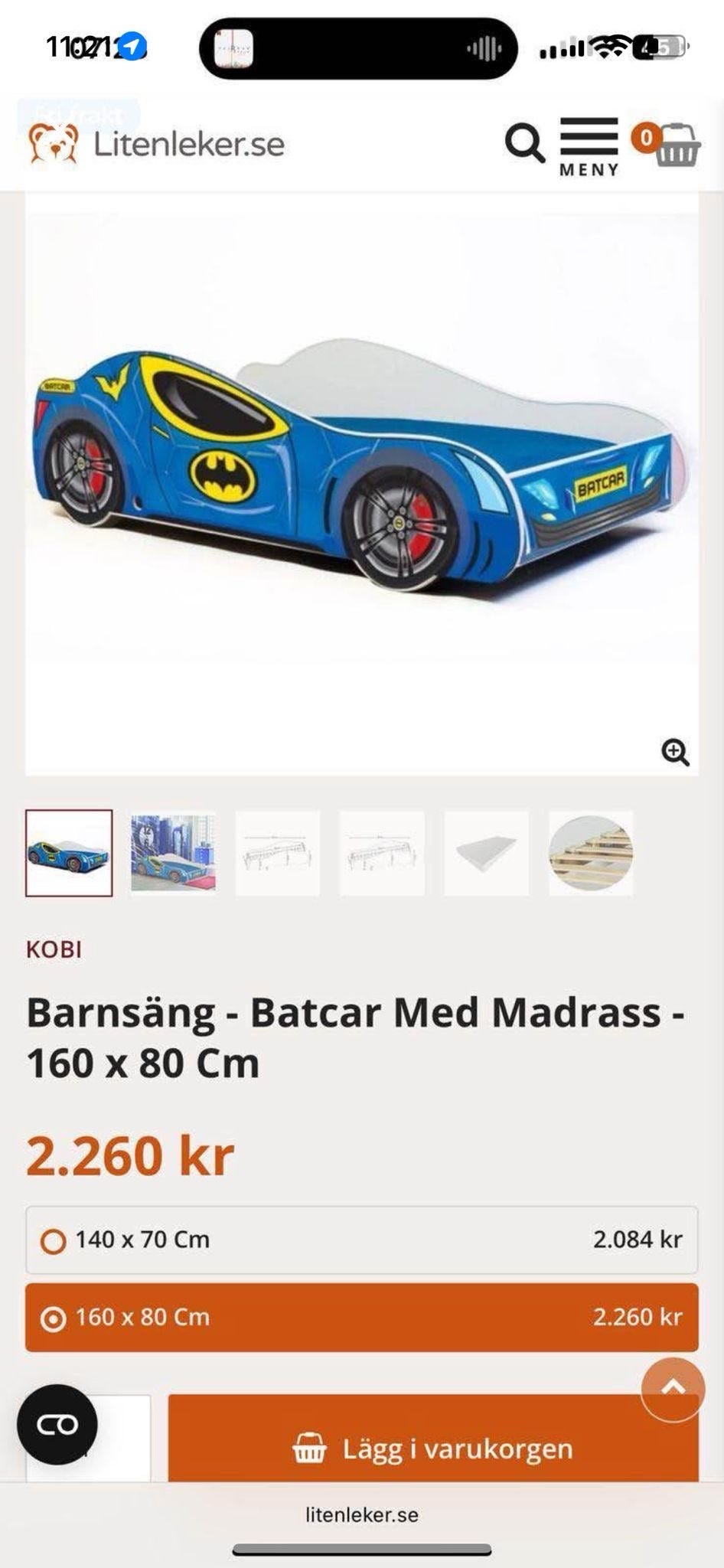Screen dimensions: 724x1568
Task: Show the first Batcar bed thumbnail
Action: pyautogui.click(x=69, y=853)
